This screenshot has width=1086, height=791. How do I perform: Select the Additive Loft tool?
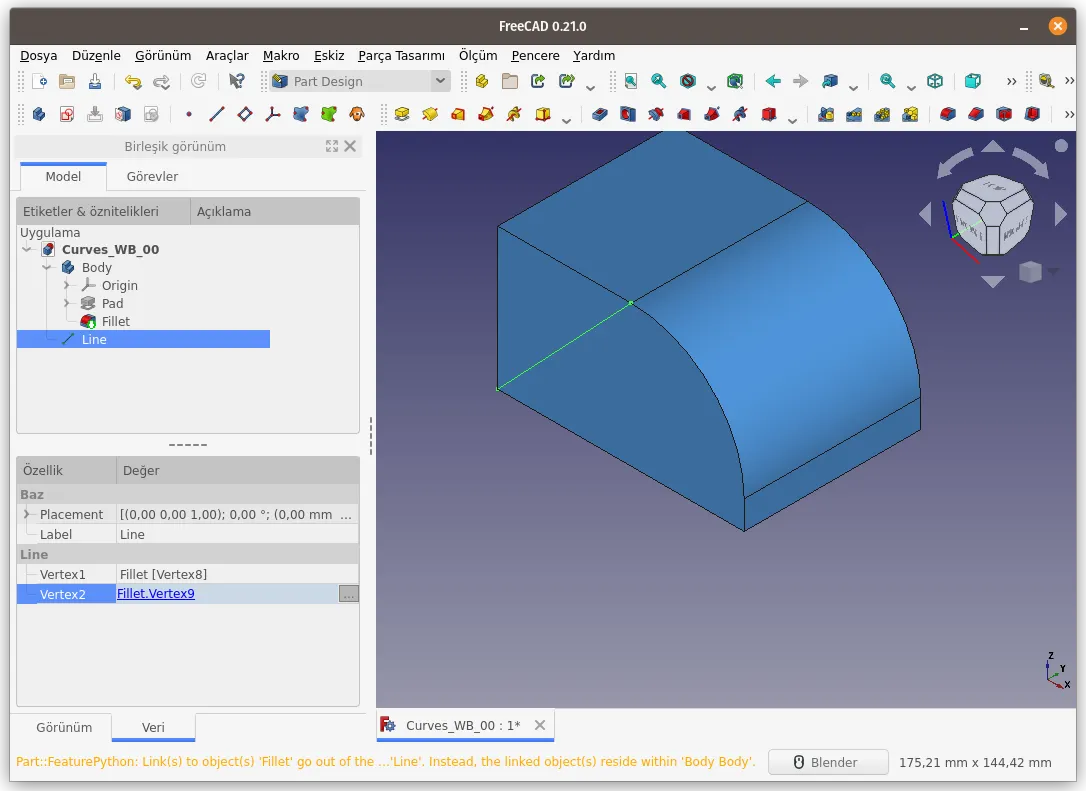tap(458, 114)
